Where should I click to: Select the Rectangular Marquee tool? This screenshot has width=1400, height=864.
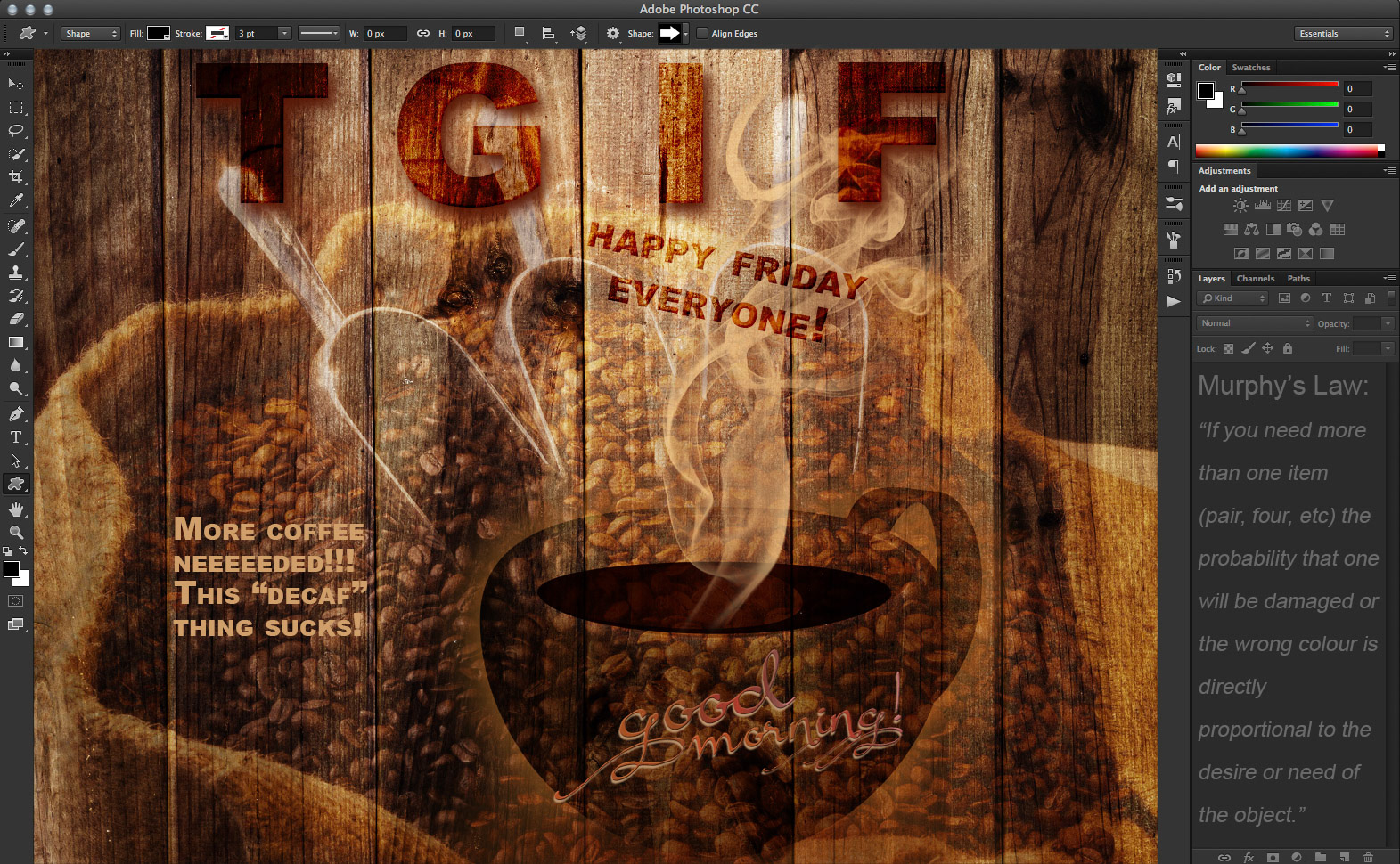[16, 108]
